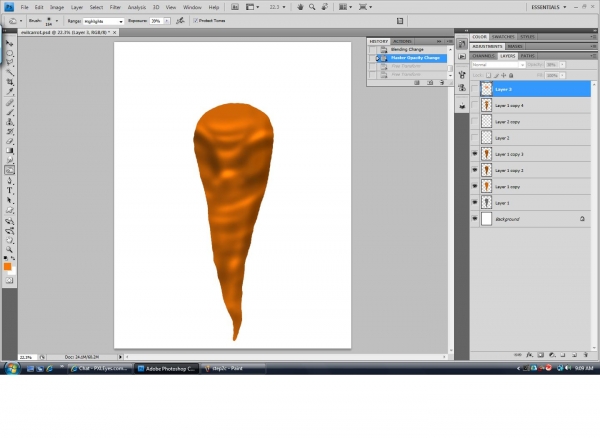Click orange foreground color swatch
Screen dimensions: 600x438
tap(7, 267)
